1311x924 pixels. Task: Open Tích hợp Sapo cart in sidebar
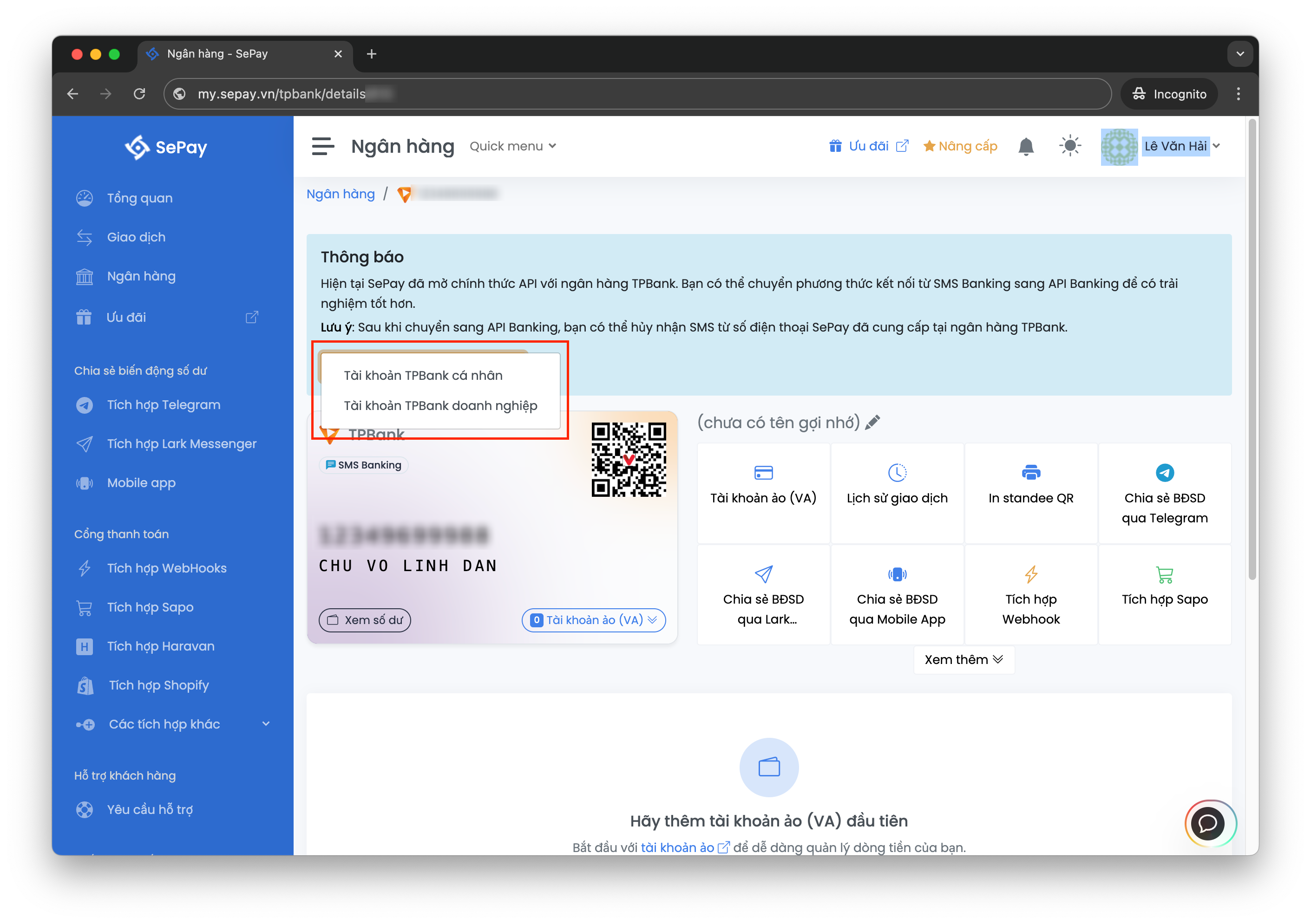click(85, 607)
